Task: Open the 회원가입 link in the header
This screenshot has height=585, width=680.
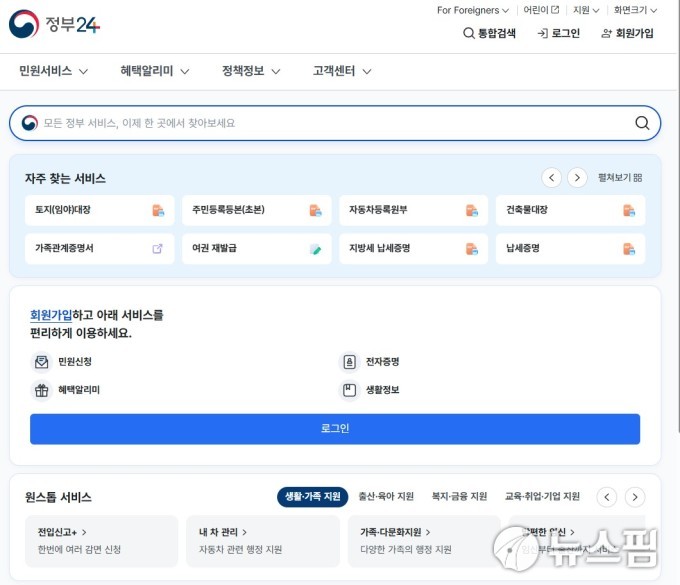Action: (x=627, y=33)
